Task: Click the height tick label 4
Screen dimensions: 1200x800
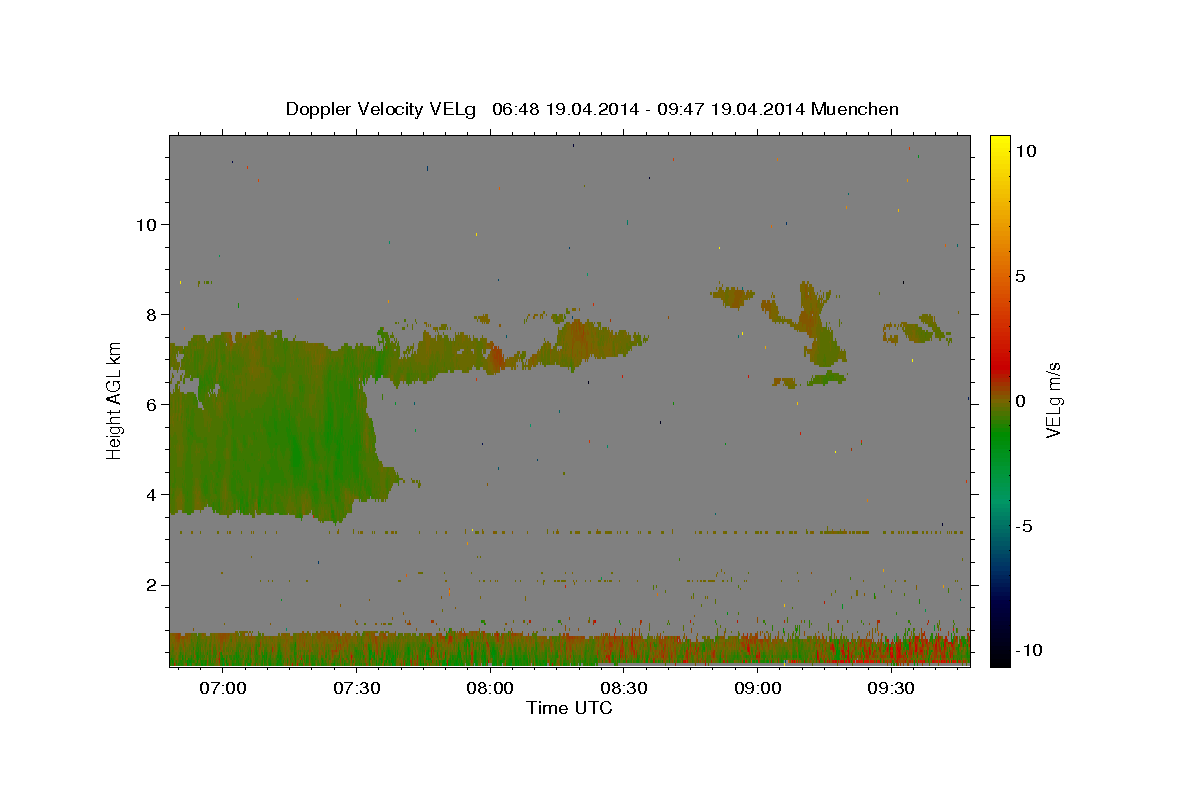Action: [x=151, y=494]
